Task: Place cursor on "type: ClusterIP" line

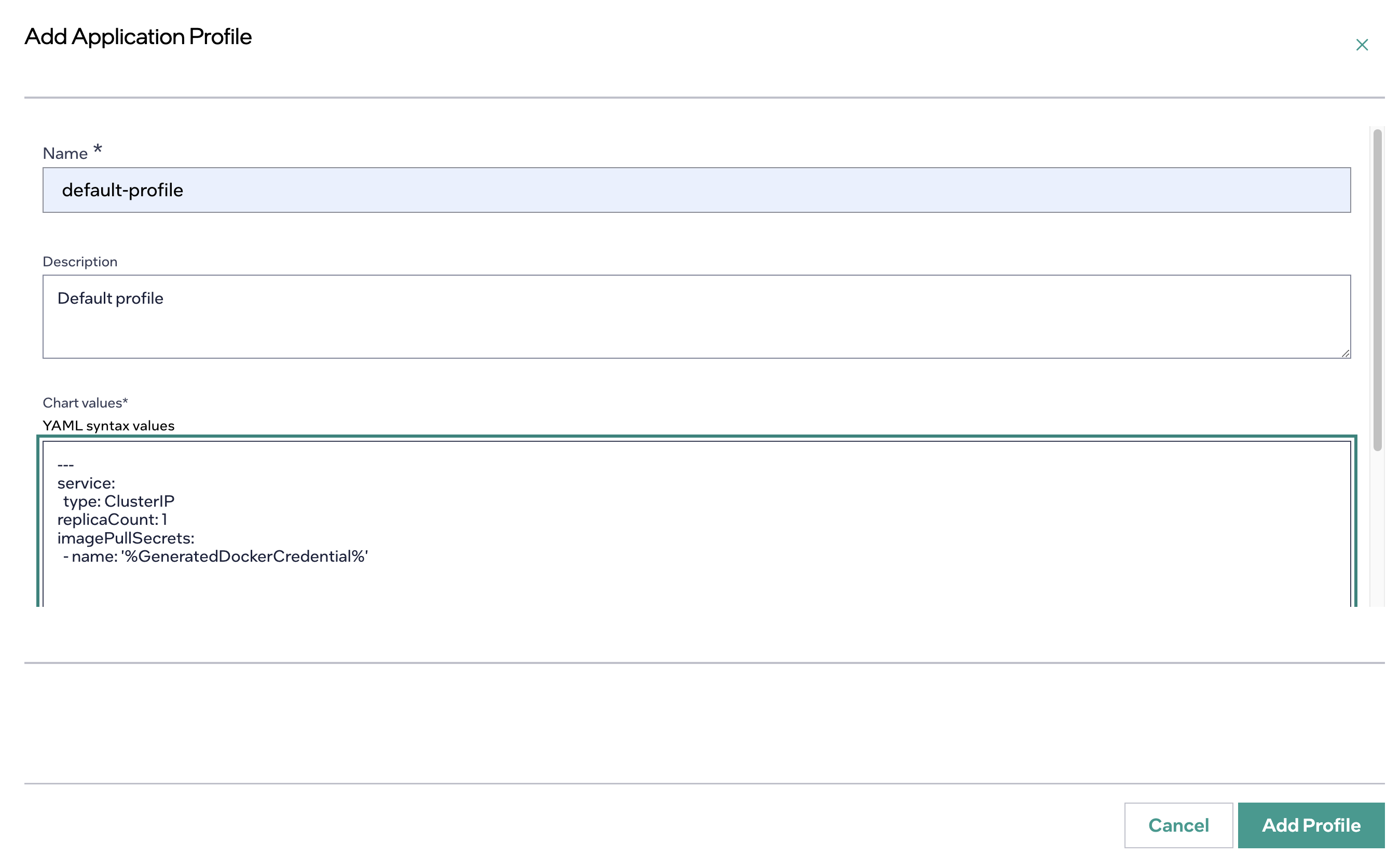Action: pos(118,501)
